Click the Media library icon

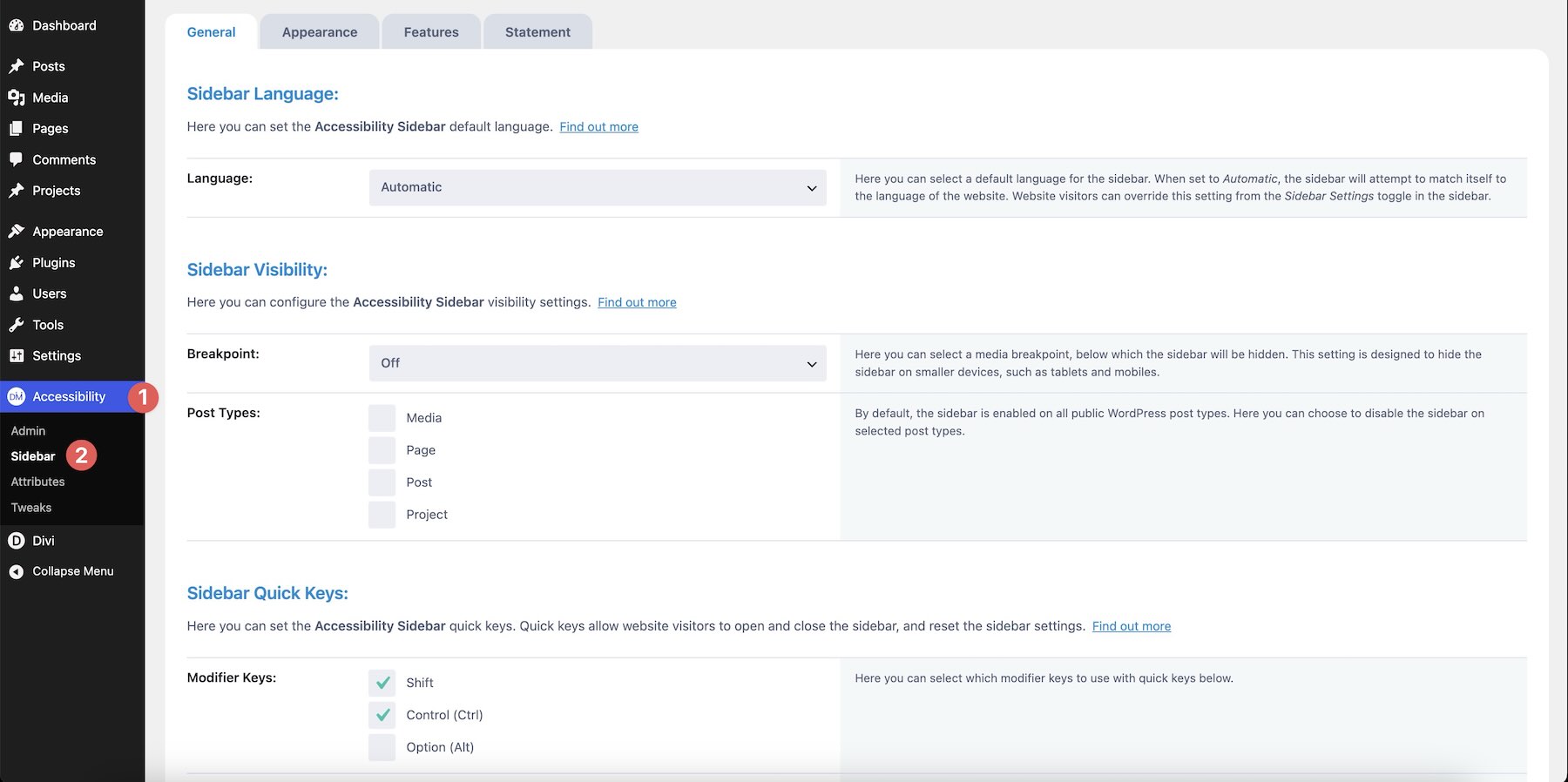click(17, 98)
